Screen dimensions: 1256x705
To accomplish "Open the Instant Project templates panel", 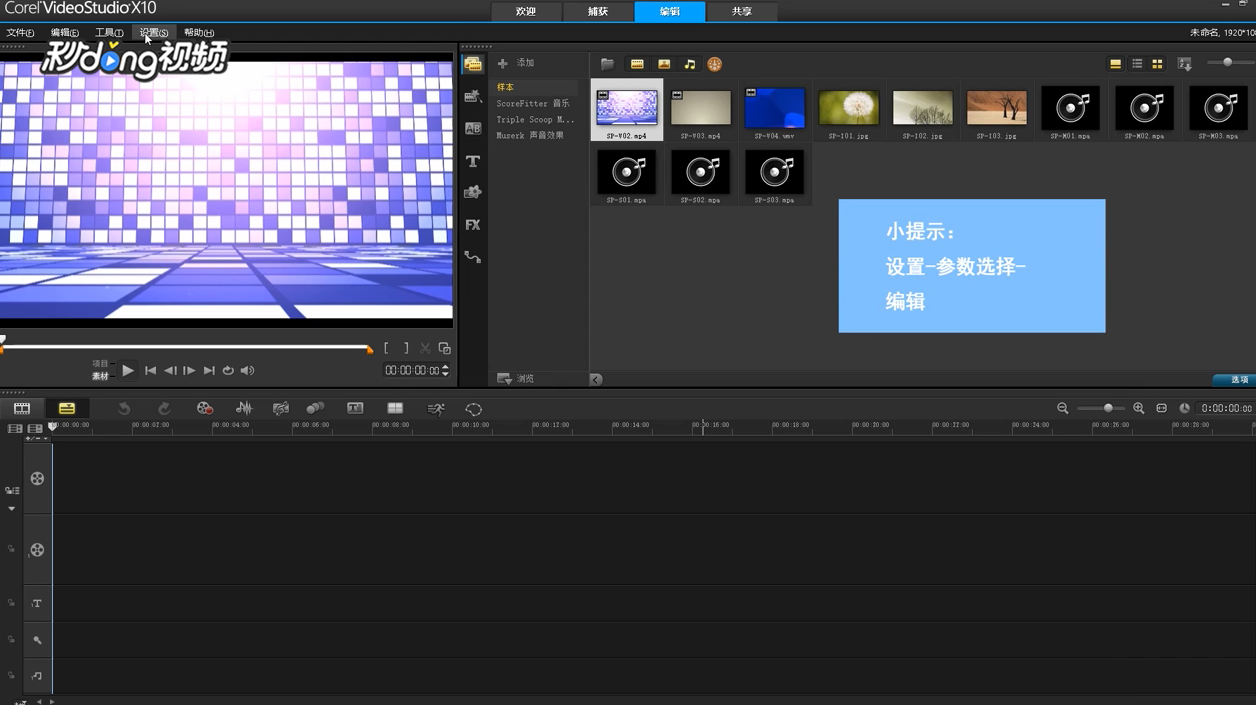I will (x=473, y=97).
